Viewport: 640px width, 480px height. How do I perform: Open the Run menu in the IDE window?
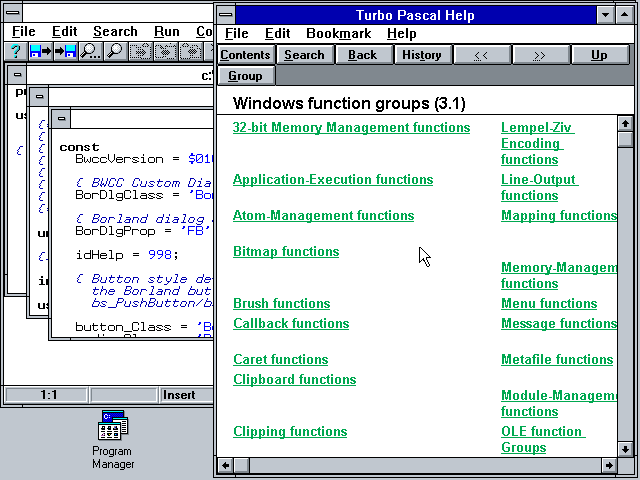point(167,31)
